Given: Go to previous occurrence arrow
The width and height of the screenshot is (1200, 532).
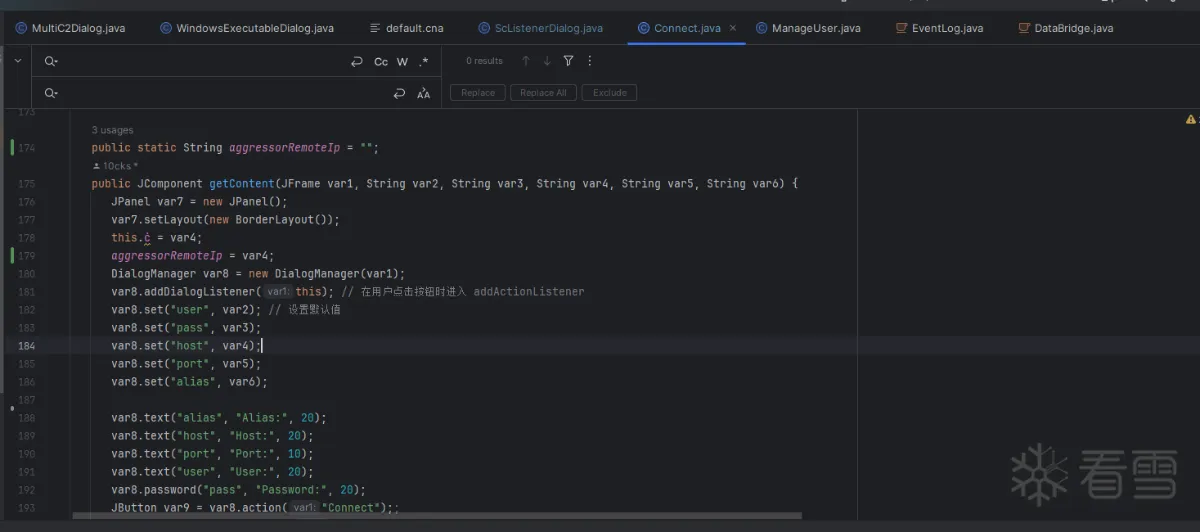Looking at the screenshot, I should coord(526,61).
